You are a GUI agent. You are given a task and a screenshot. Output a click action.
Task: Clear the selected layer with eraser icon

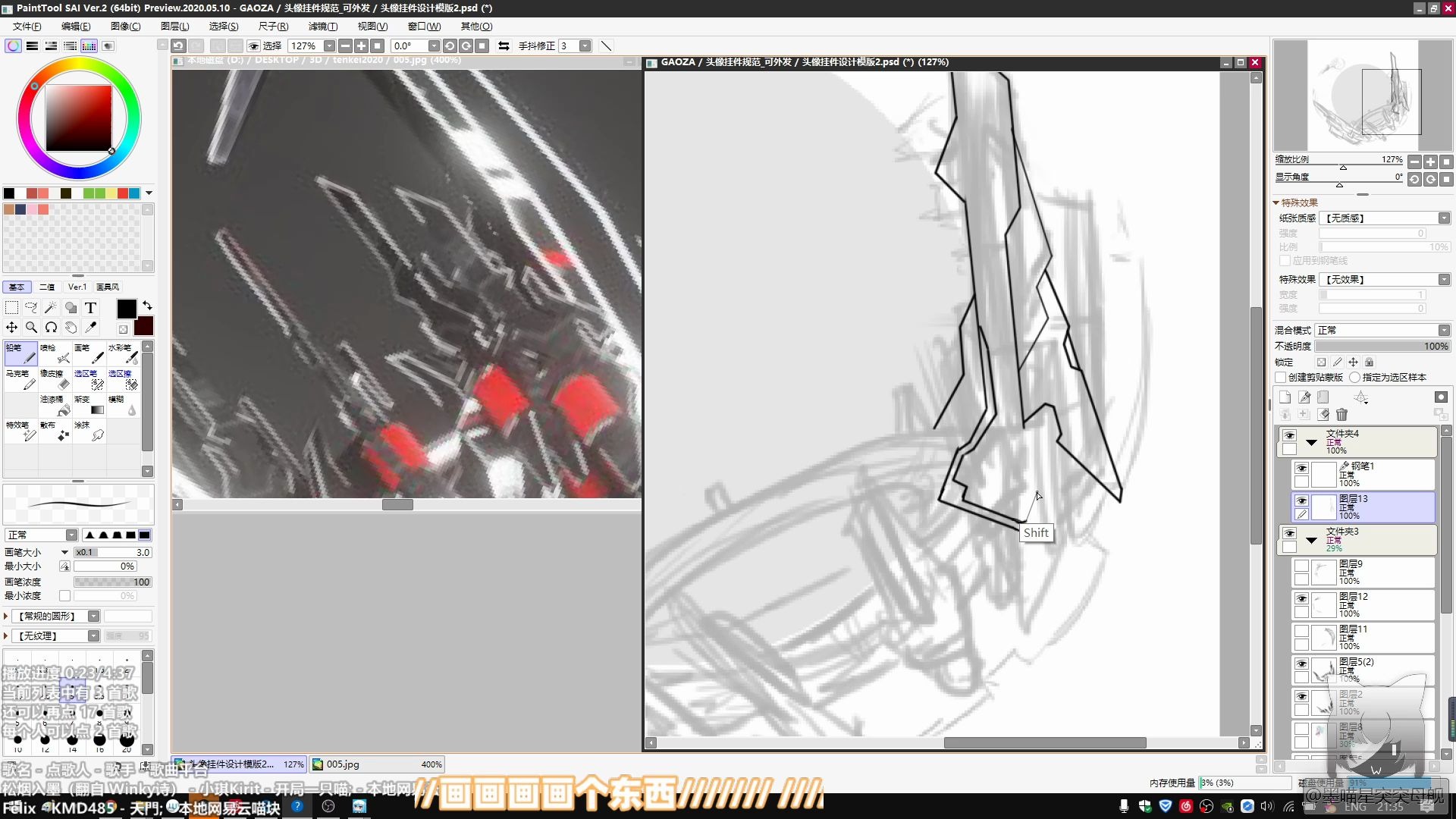point(1323,414)
